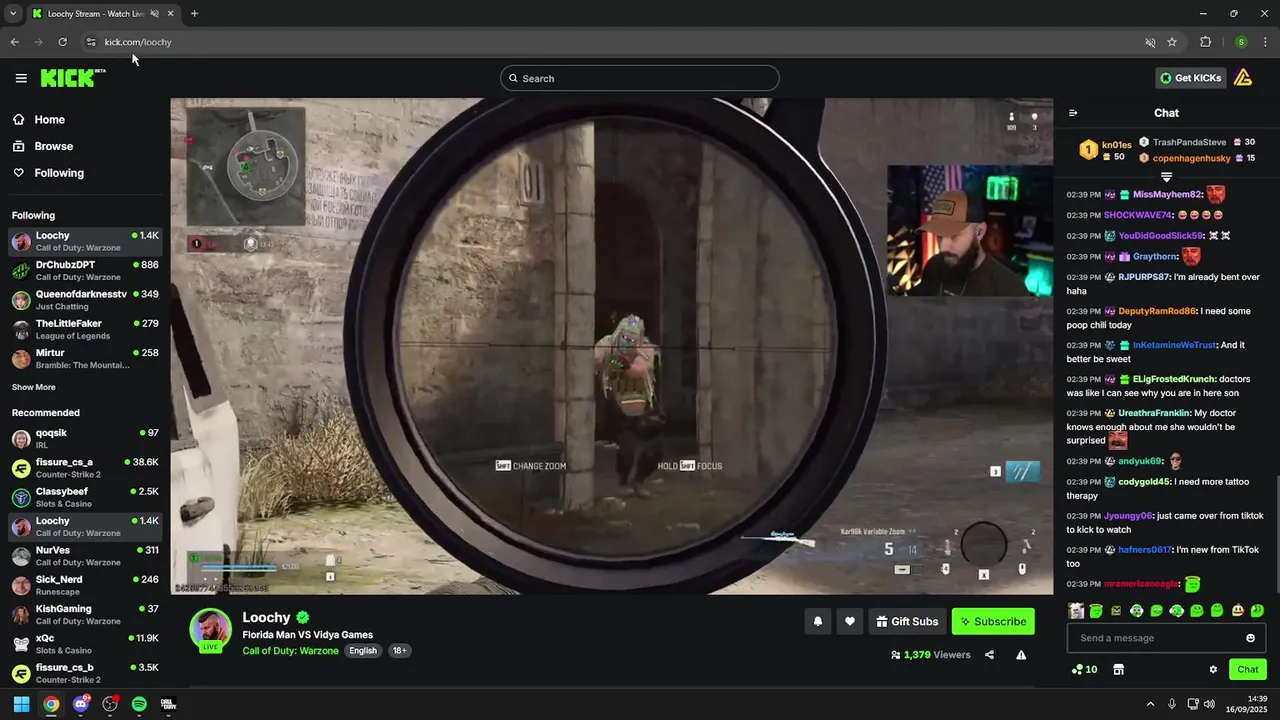Open Discord from the taskbar
The height and width of the screenshot is (720, 1280).
click(81, 704)
